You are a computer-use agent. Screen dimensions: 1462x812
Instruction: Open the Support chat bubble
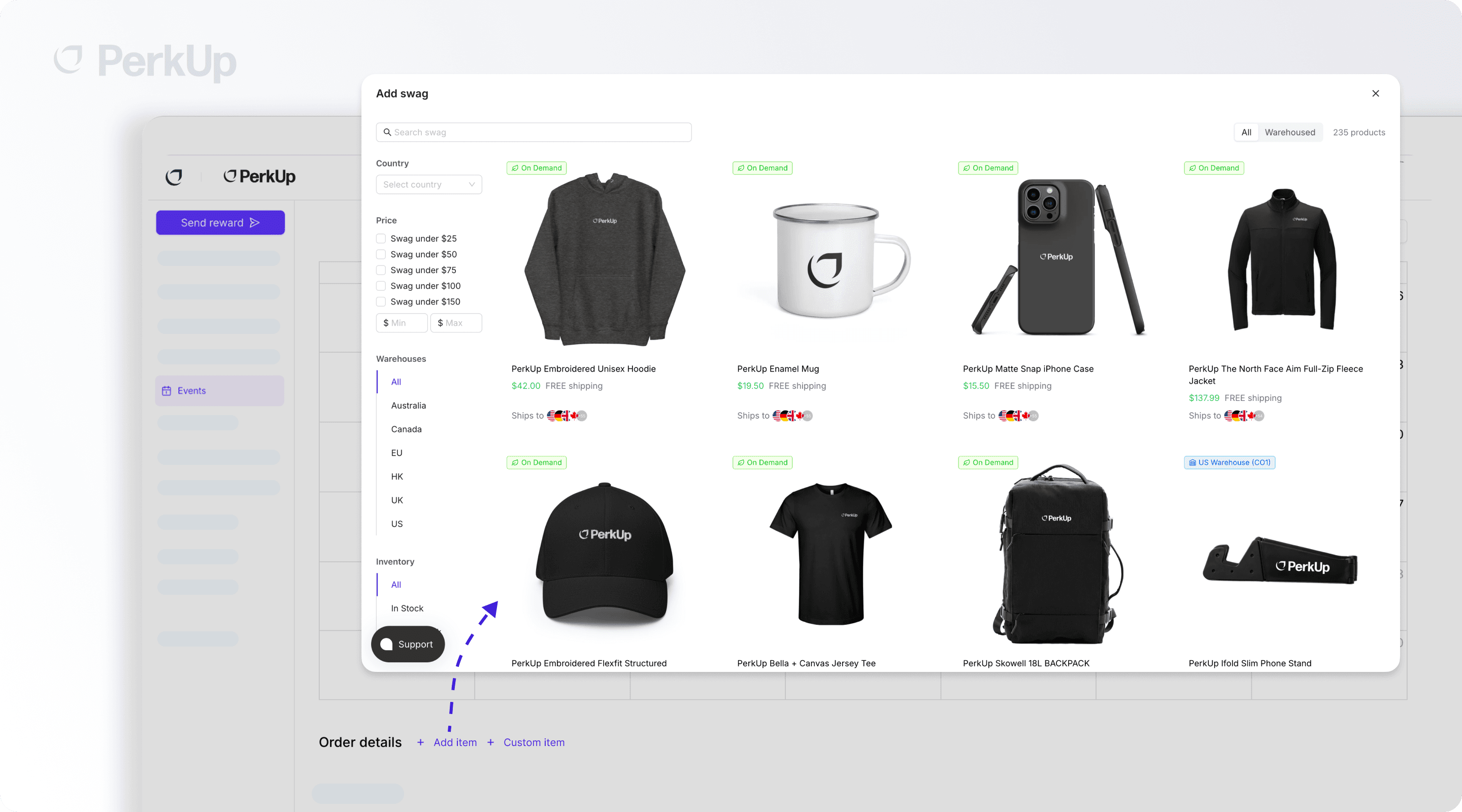[408, 644]
